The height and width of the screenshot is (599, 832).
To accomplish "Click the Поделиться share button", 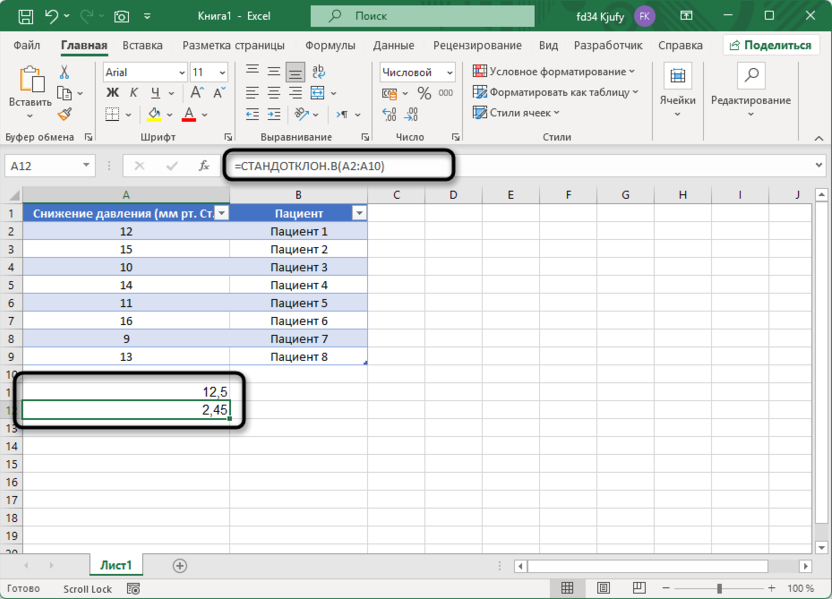I will coord(768,45).
